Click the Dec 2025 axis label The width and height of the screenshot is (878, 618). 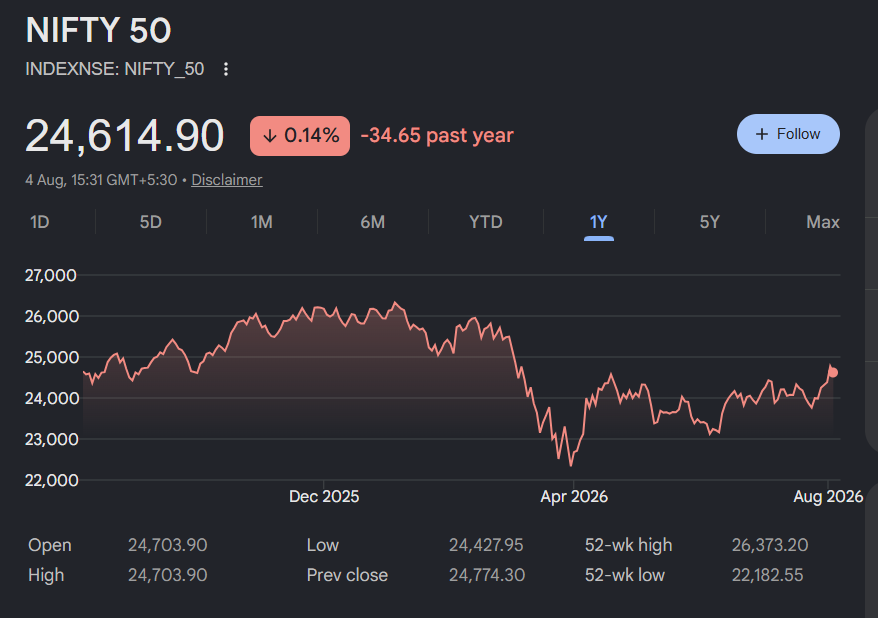[324, 497]
